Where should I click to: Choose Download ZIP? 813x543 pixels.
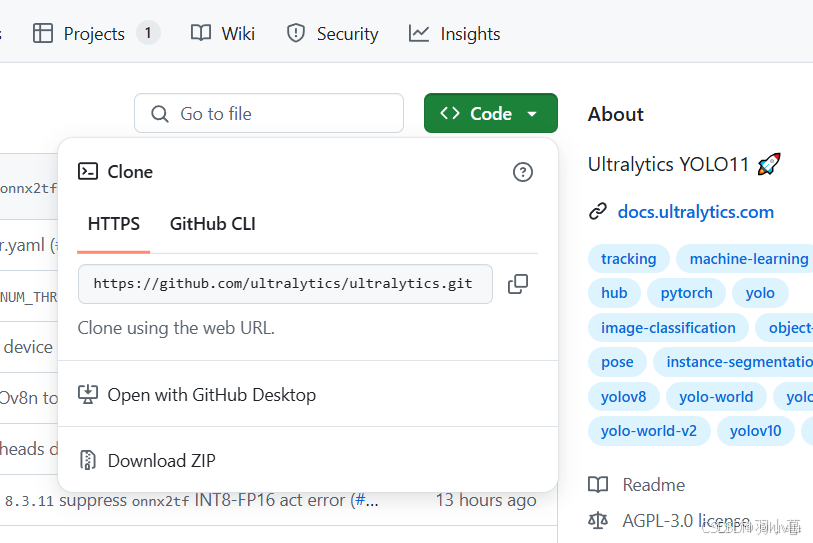pos(308,460)
